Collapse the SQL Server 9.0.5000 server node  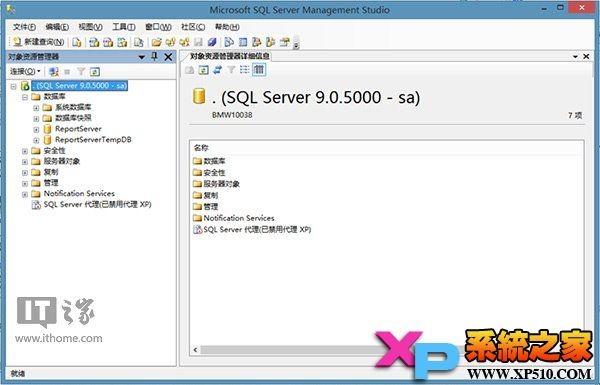[13, 86]
